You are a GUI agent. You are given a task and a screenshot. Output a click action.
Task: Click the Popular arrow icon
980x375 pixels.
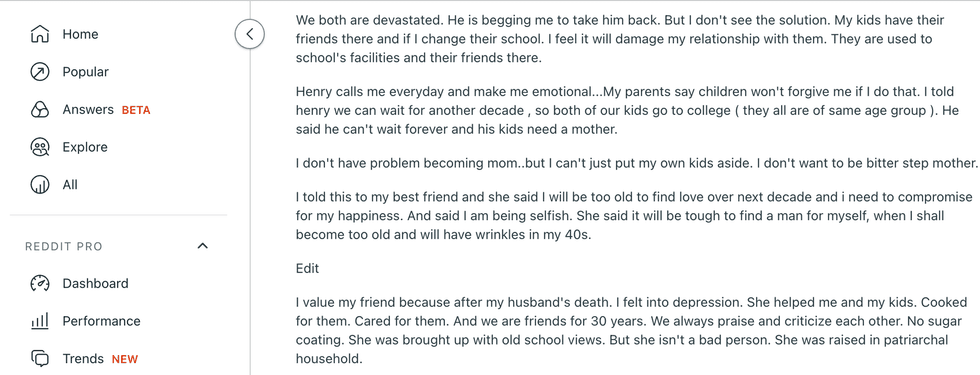coord(39,72)
